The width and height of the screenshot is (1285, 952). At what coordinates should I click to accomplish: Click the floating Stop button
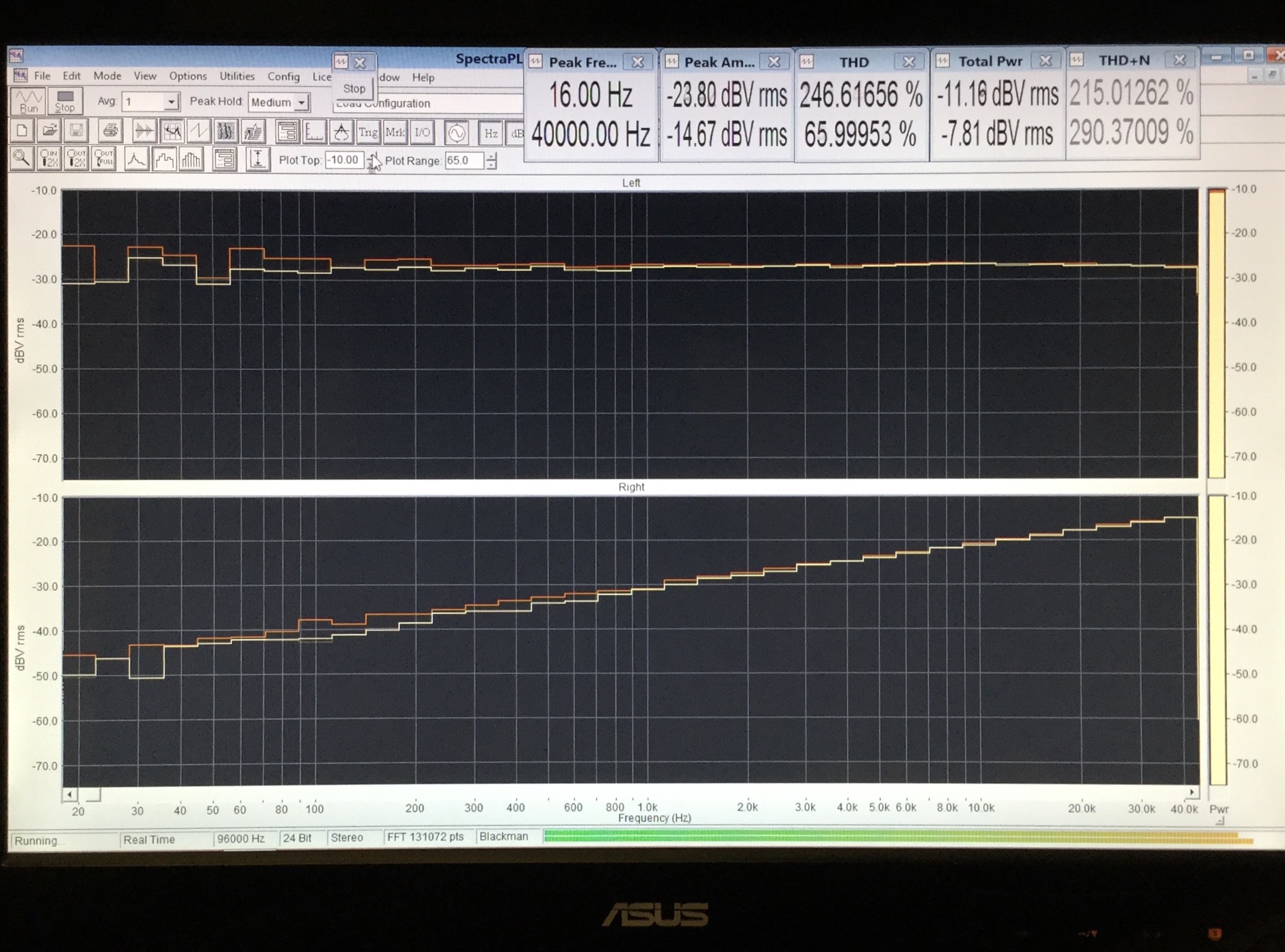[x=354, y=88]
